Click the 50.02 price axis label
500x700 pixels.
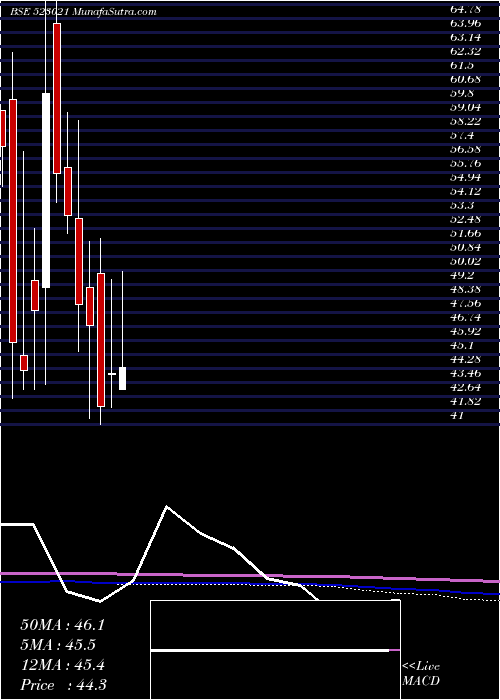[465, 262]
